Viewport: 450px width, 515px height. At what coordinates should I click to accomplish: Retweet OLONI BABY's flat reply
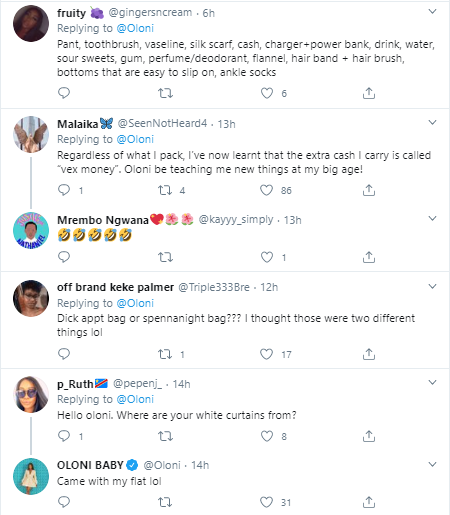point(165,502)
